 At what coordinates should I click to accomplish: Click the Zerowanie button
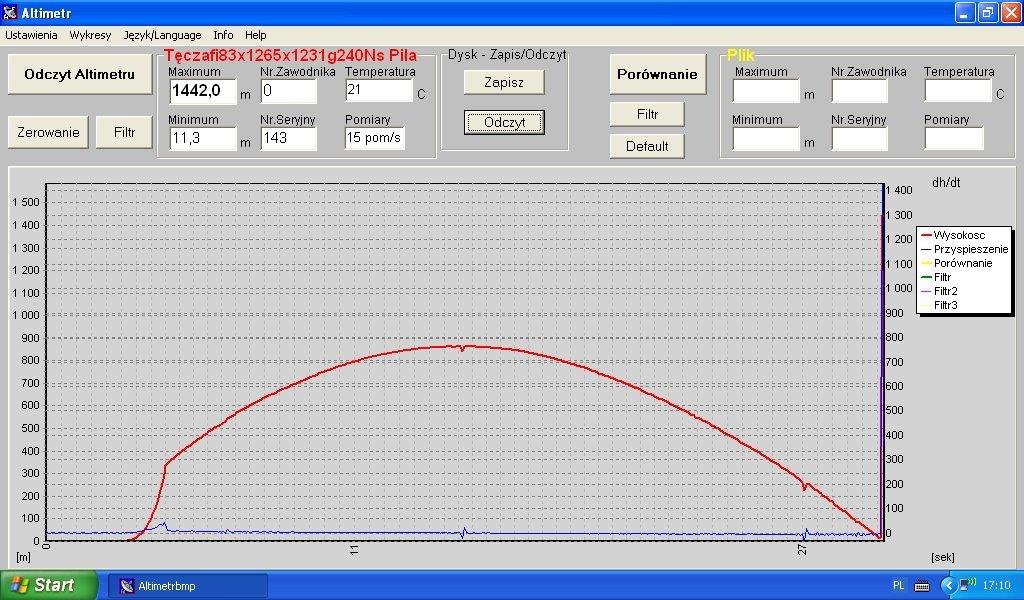48,132
